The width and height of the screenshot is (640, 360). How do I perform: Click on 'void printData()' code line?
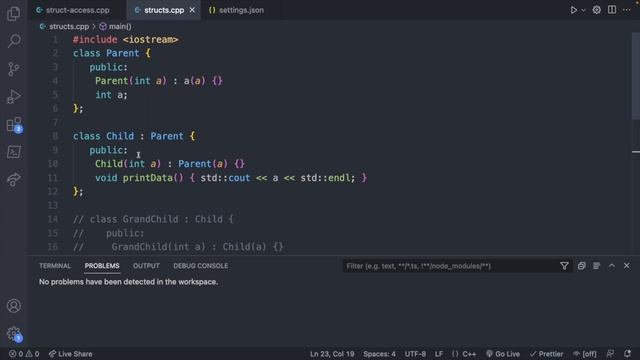click(231, 178)
